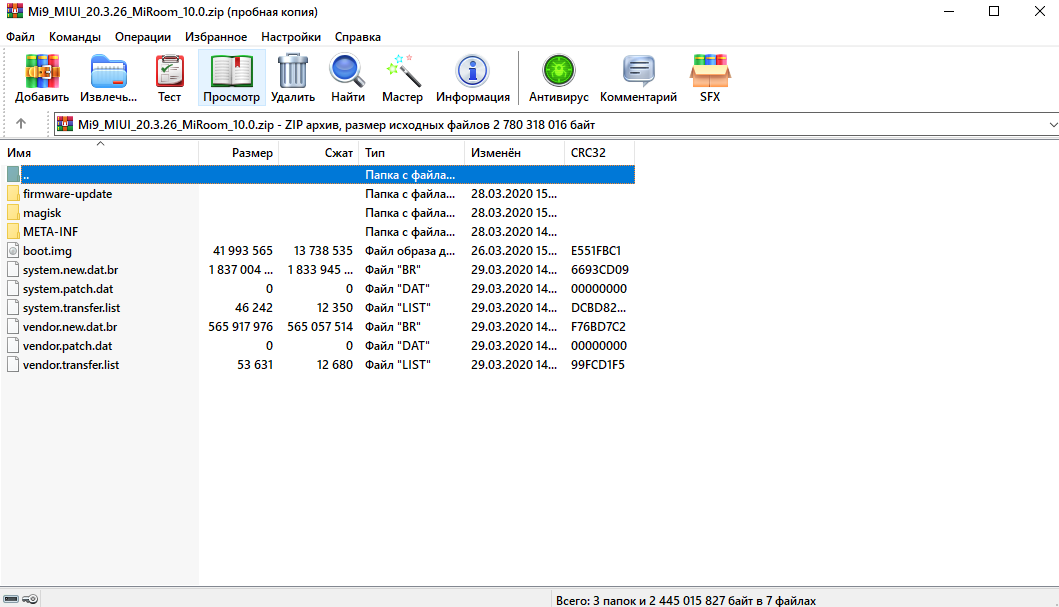The height and width of the screenshot is (607, 1059).
Task: Sort by the Изменён column header
Action: [x=515, y=153]
